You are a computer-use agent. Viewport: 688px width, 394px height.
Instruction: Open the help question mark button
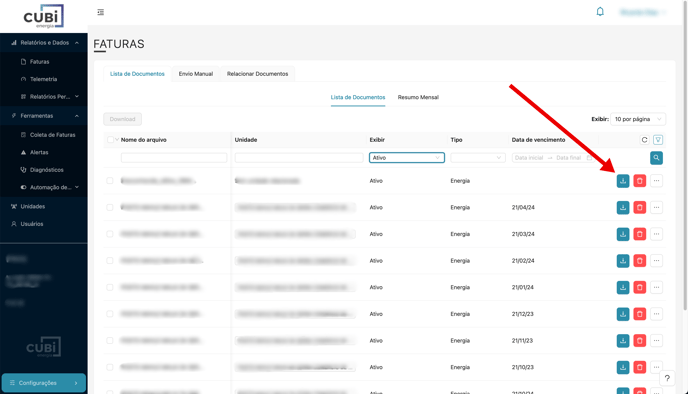click(667, 378)
